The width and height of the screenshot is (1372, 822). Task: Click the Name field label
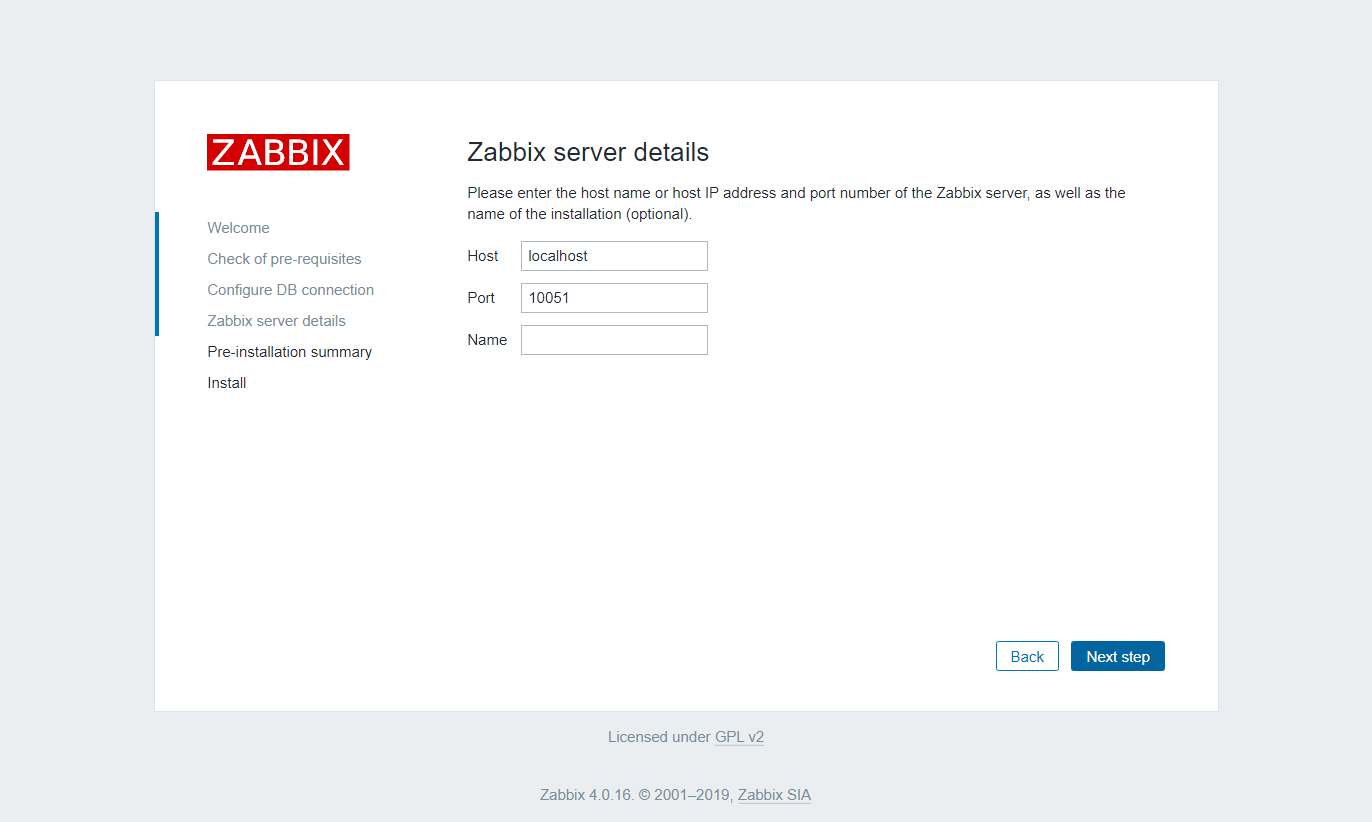(x=487, y=340)
